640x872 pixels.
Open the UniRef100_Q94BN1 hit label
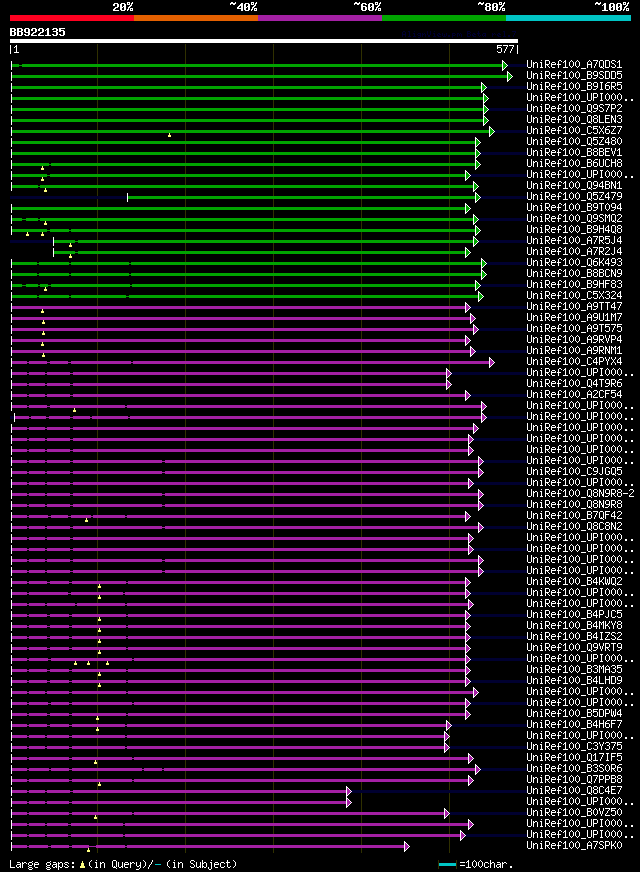coord(574,186)
